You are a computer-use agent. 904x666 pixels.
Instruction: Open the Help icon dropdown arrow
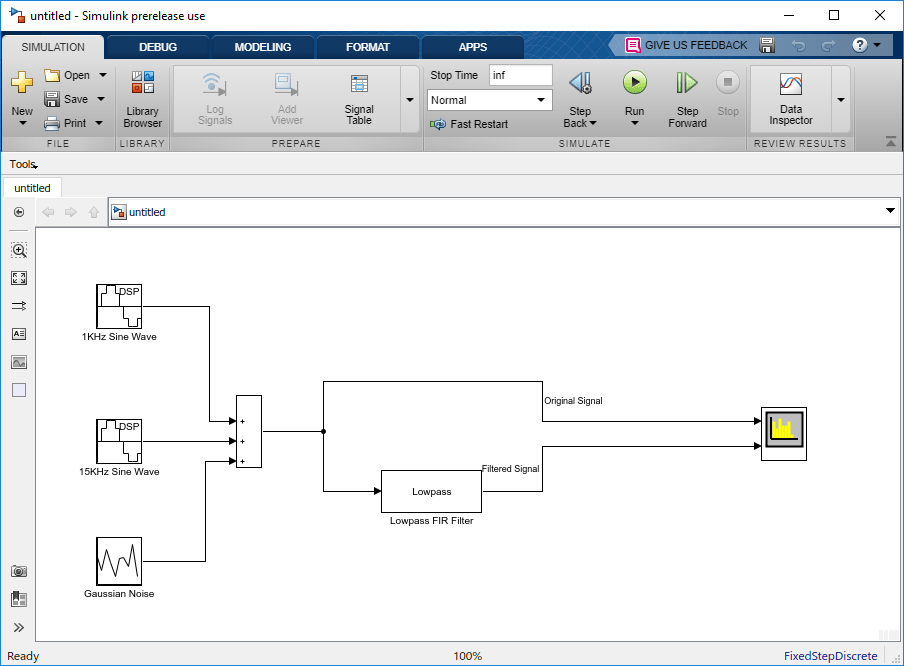pyautogui.click(x=877, y=45)
